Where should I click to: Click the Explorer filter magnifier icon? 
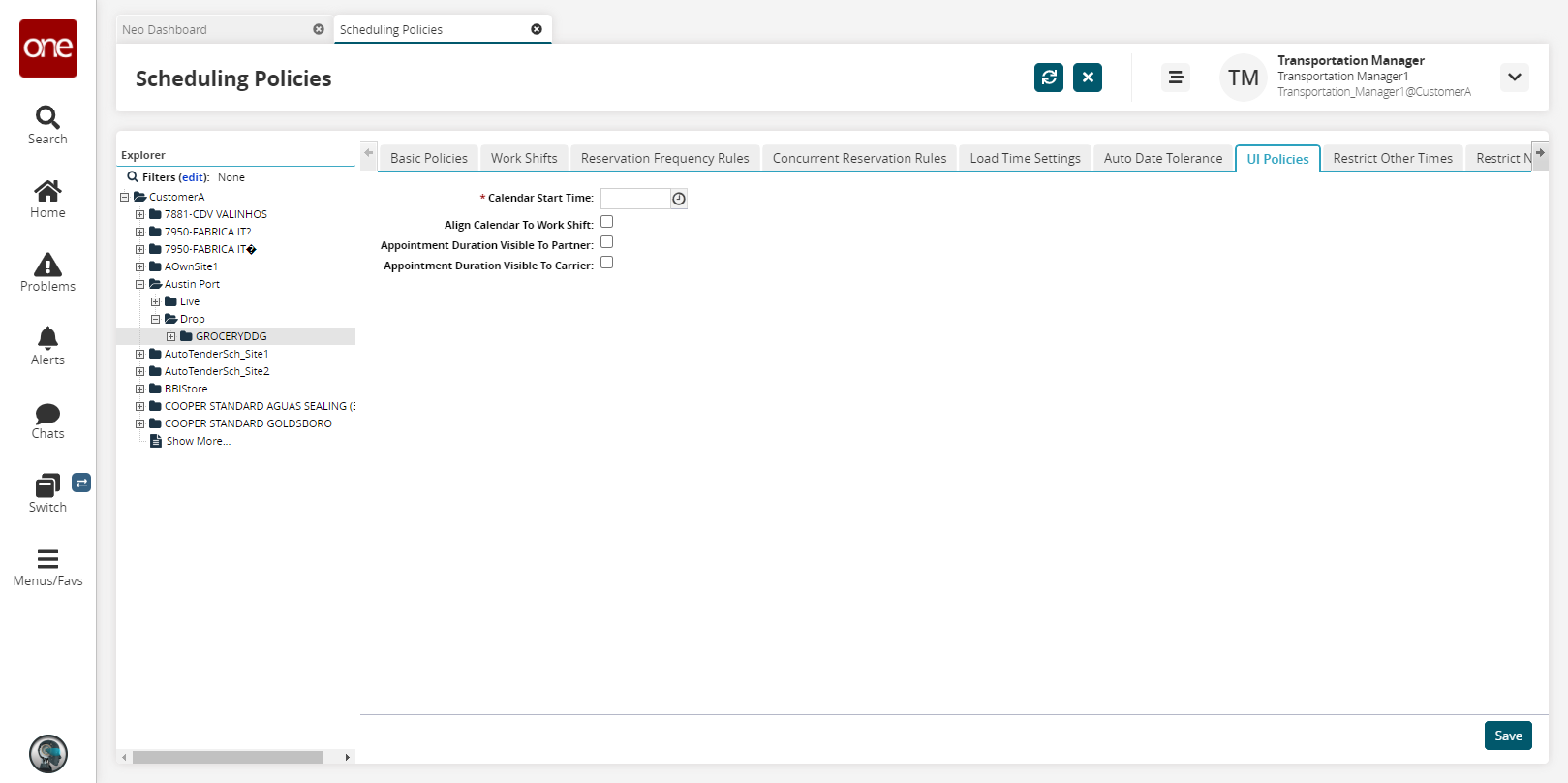point(133,177)
